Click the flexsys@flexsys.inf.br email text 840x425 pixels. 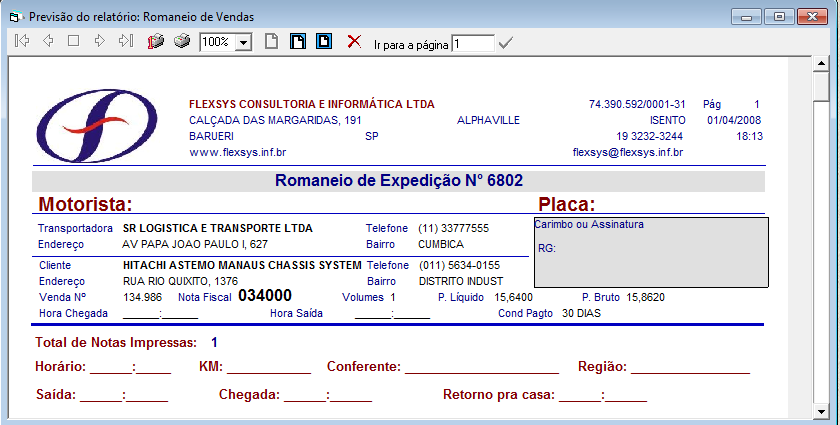point(628,152)
